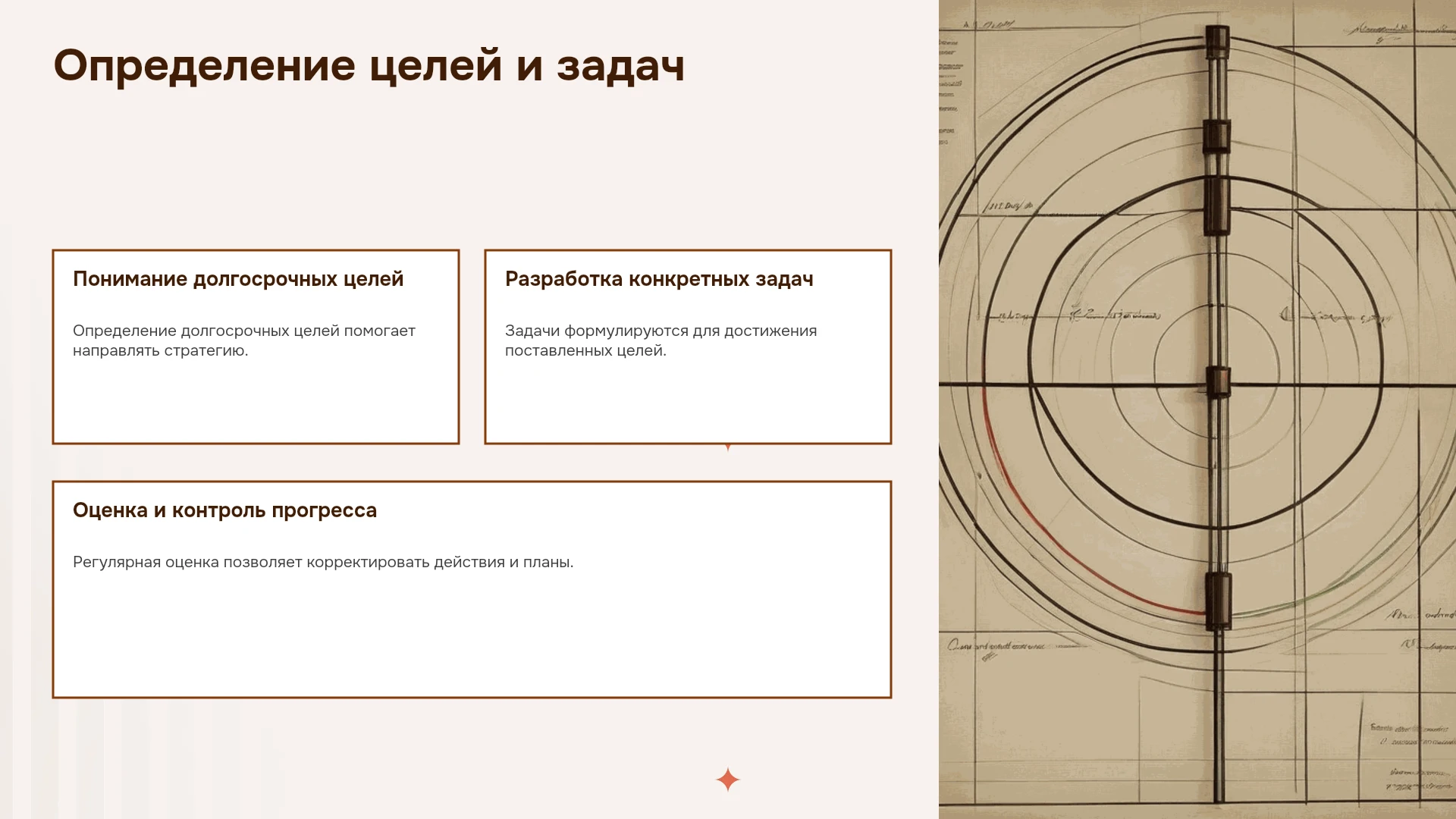Click the heading "Понимание долгосрочных целей"
This screenshot has height=819, width=1456.
point(238,279)
